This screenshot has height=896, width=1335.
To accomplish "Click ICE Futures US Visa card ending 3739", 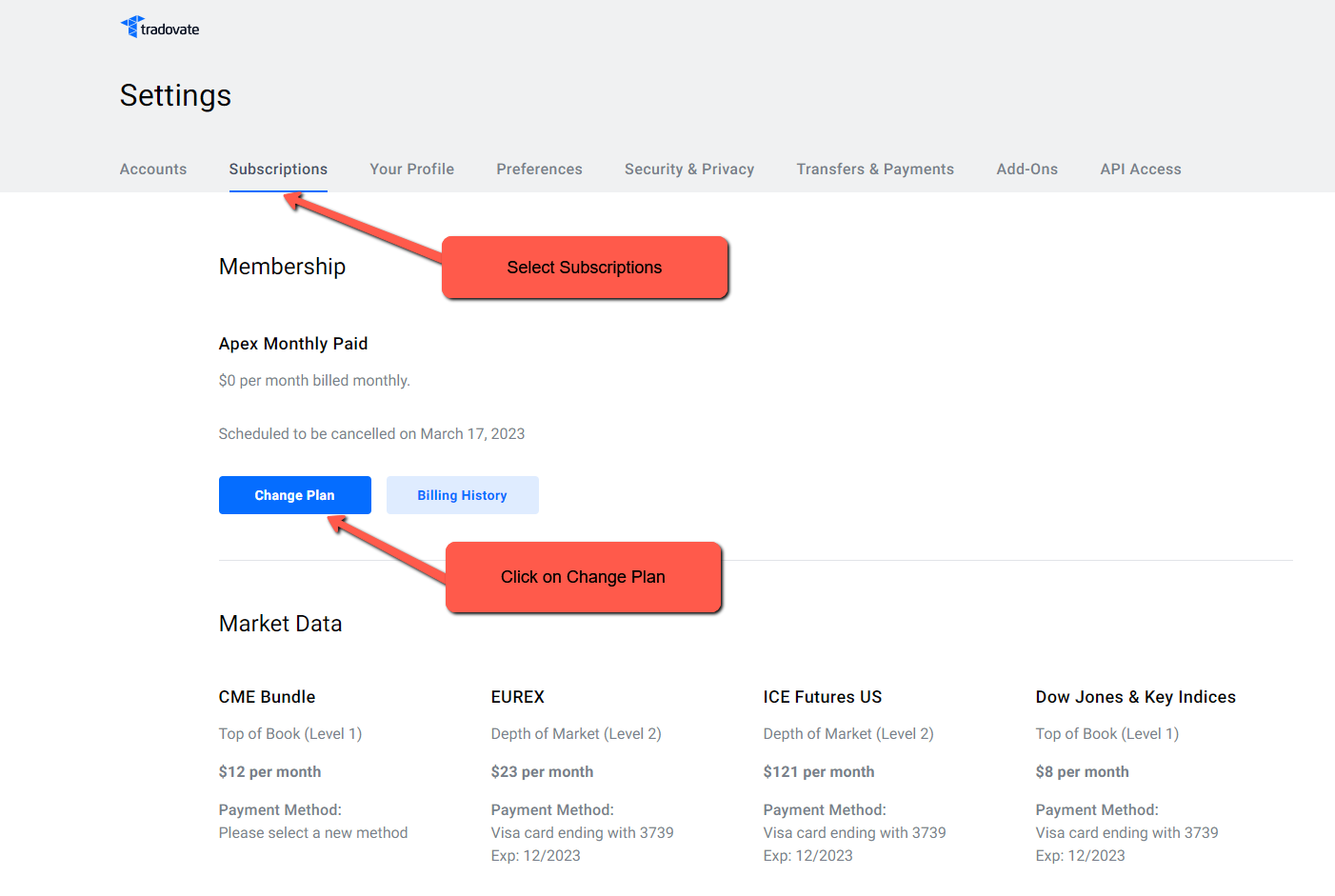I will click(855, 833).
